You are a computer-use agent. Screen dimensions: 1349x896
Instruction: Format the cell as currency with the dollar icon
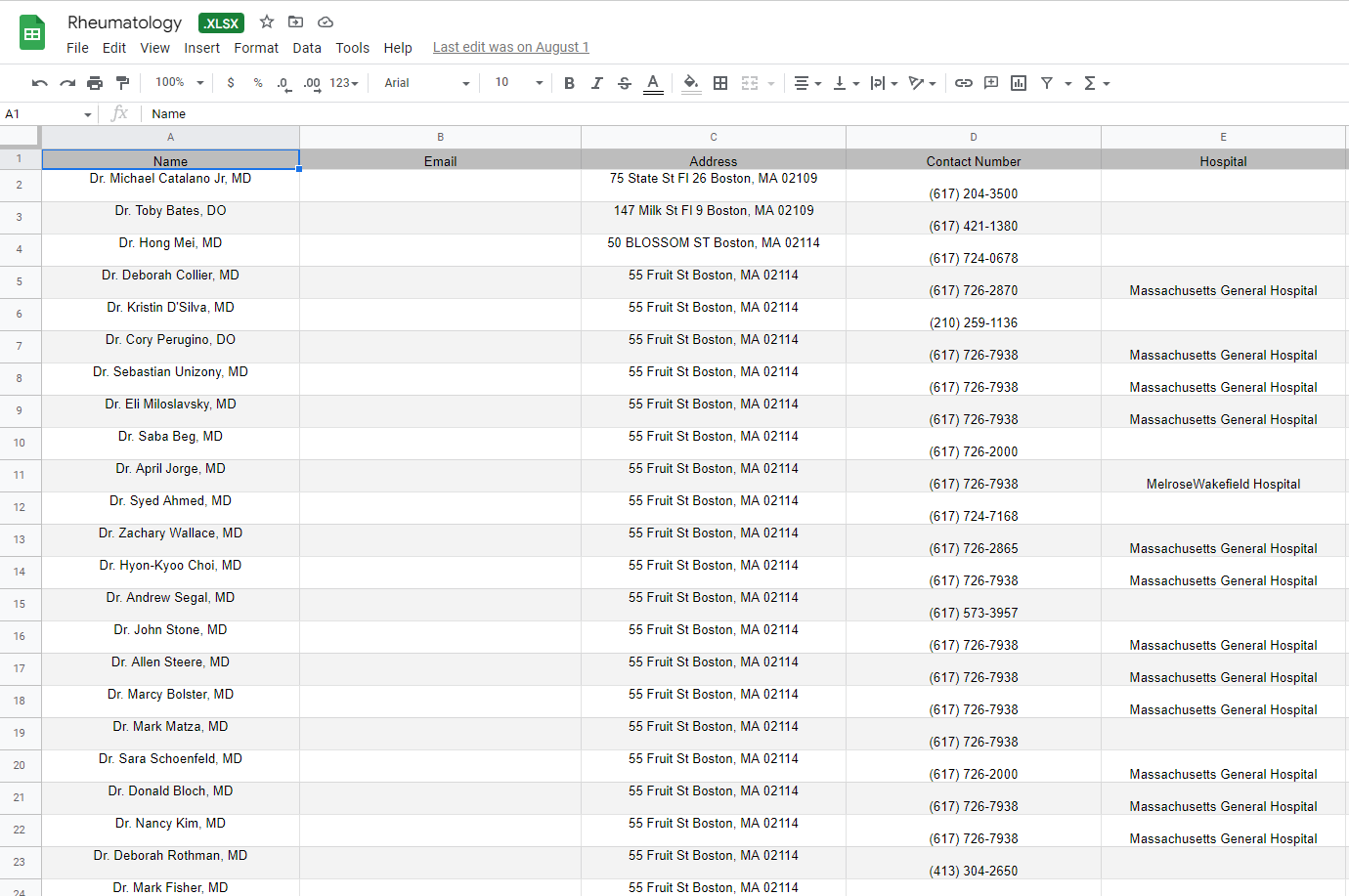(x=231, y=83)
